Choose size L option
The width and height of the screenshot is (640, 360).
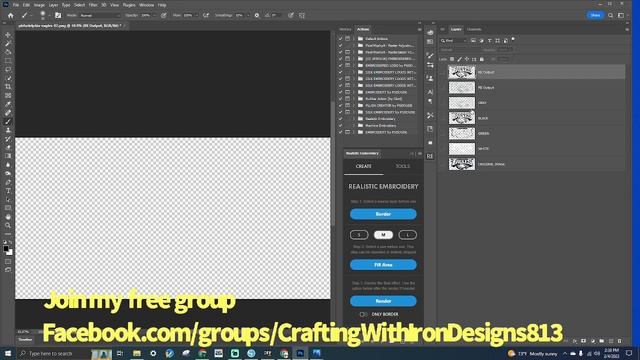point(407,235)
